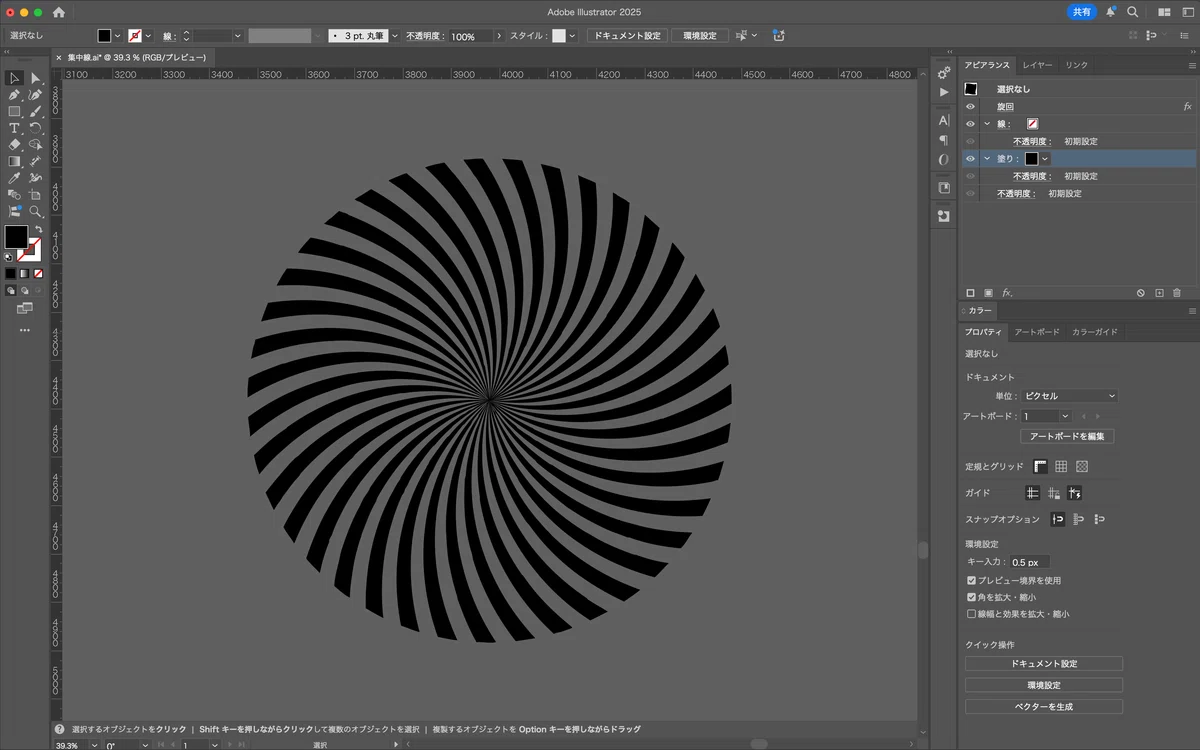Screen dimensions: 1200x750
Task: Click the Add New Effect fx button
Action: [x=1007, y=293]
